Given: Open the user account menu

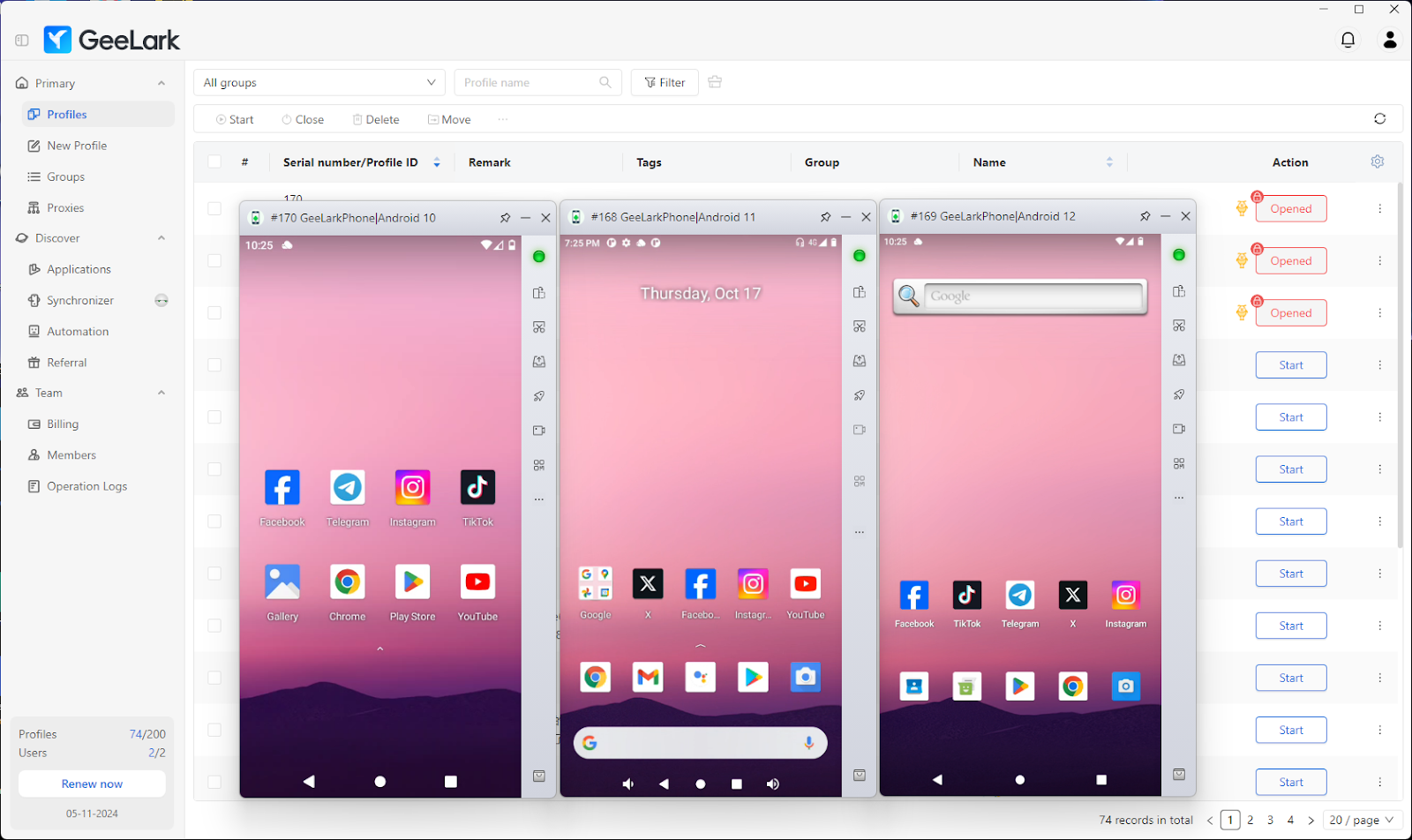Looking at the screenshot, I should tap(1390, 40).
